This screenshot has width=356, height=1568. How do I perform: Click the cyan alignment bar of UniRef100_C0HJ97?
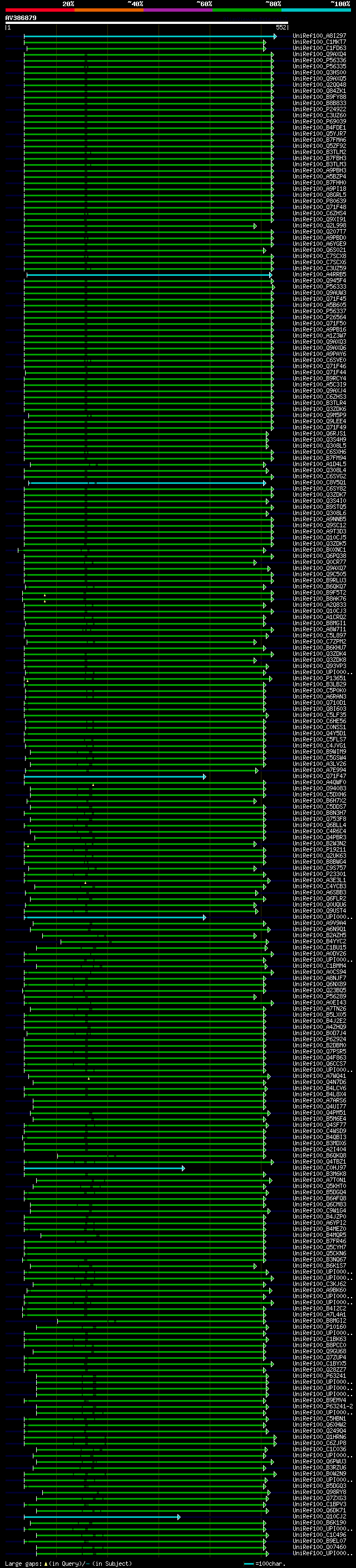[104, 1168]
